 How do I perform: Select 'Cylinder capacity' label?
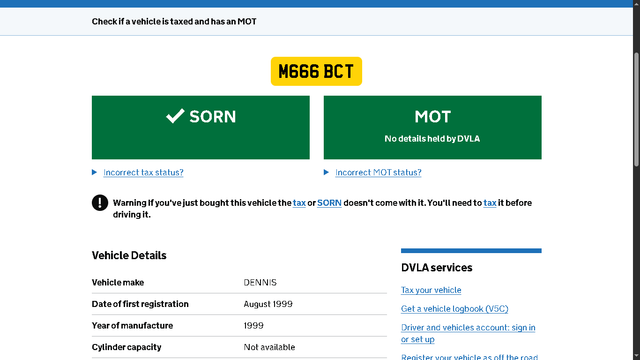(127, 347)
